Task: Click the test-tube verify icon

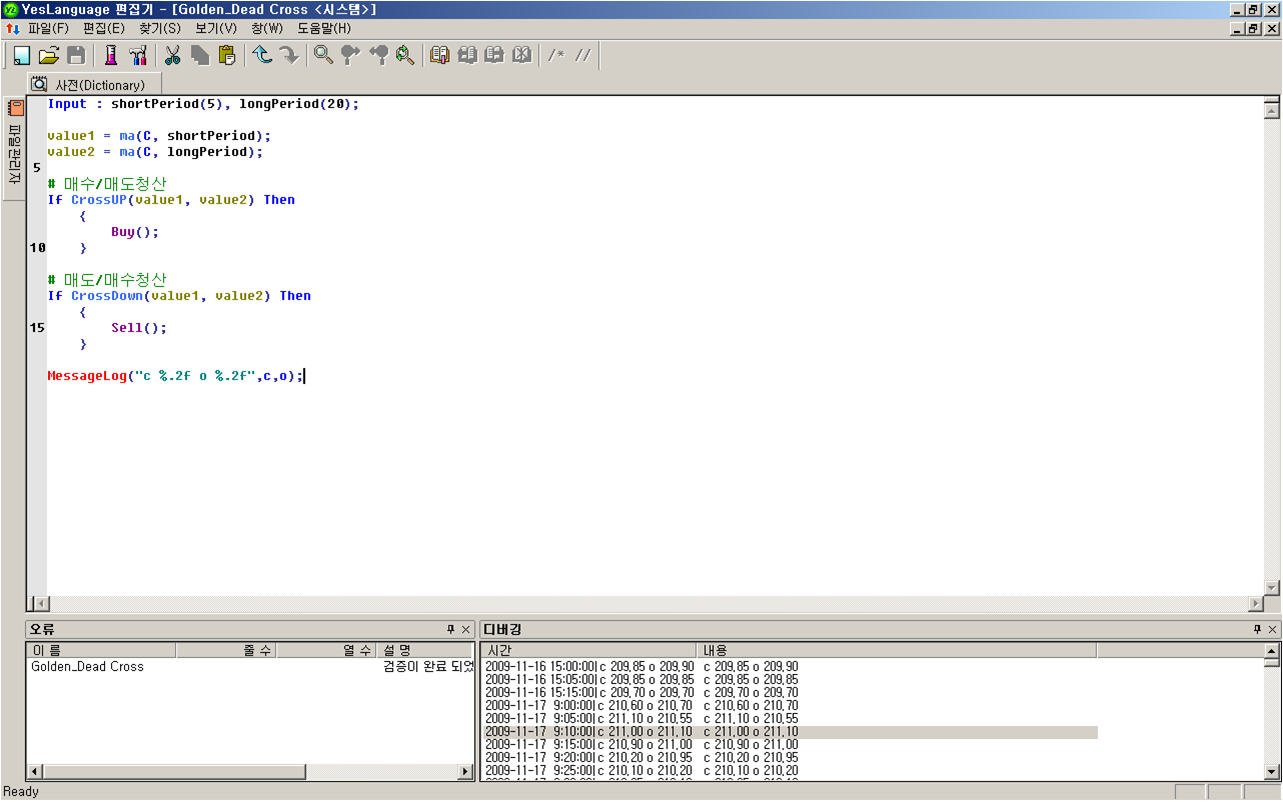Action: (111, 55)
